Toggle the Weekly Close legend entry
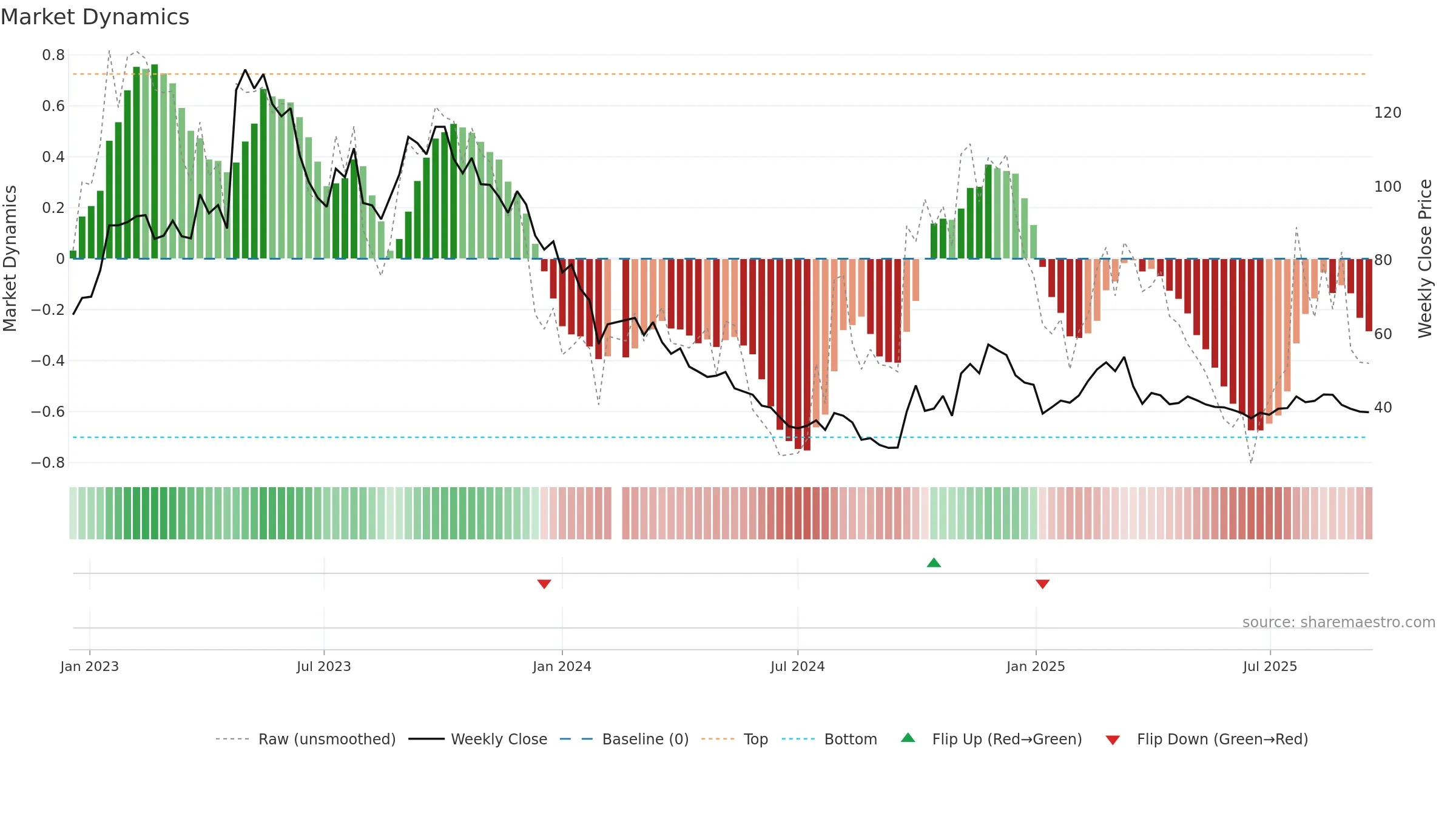Image resolution: width=1456 pixels, height=819 pixels. pyautogui.click(x=477, y=739)
